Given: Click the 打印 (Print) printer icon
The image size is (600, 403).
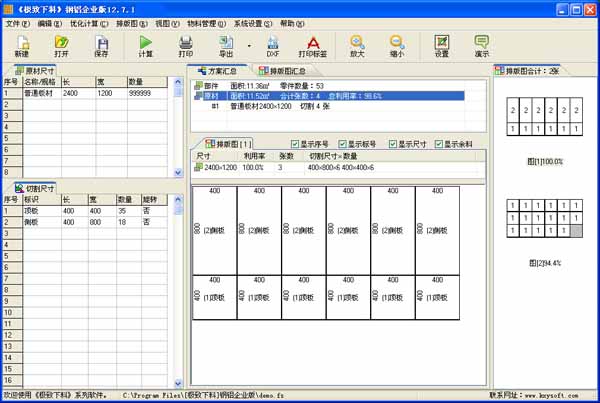Looking at the screenshot, I should point(186,46).
